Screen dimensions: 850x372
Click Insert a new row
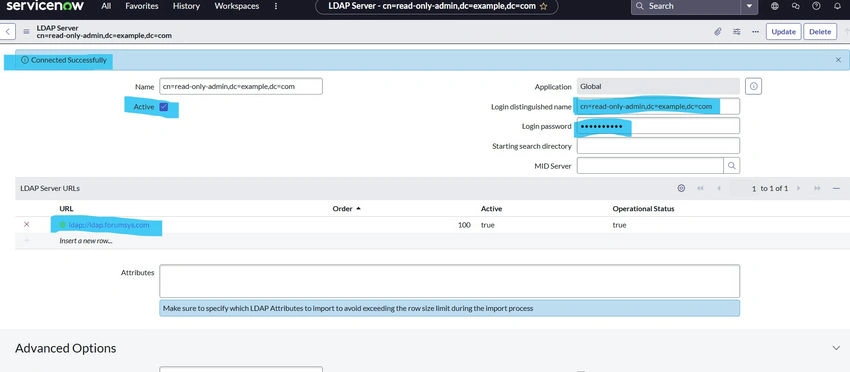[x=86, y=241]
